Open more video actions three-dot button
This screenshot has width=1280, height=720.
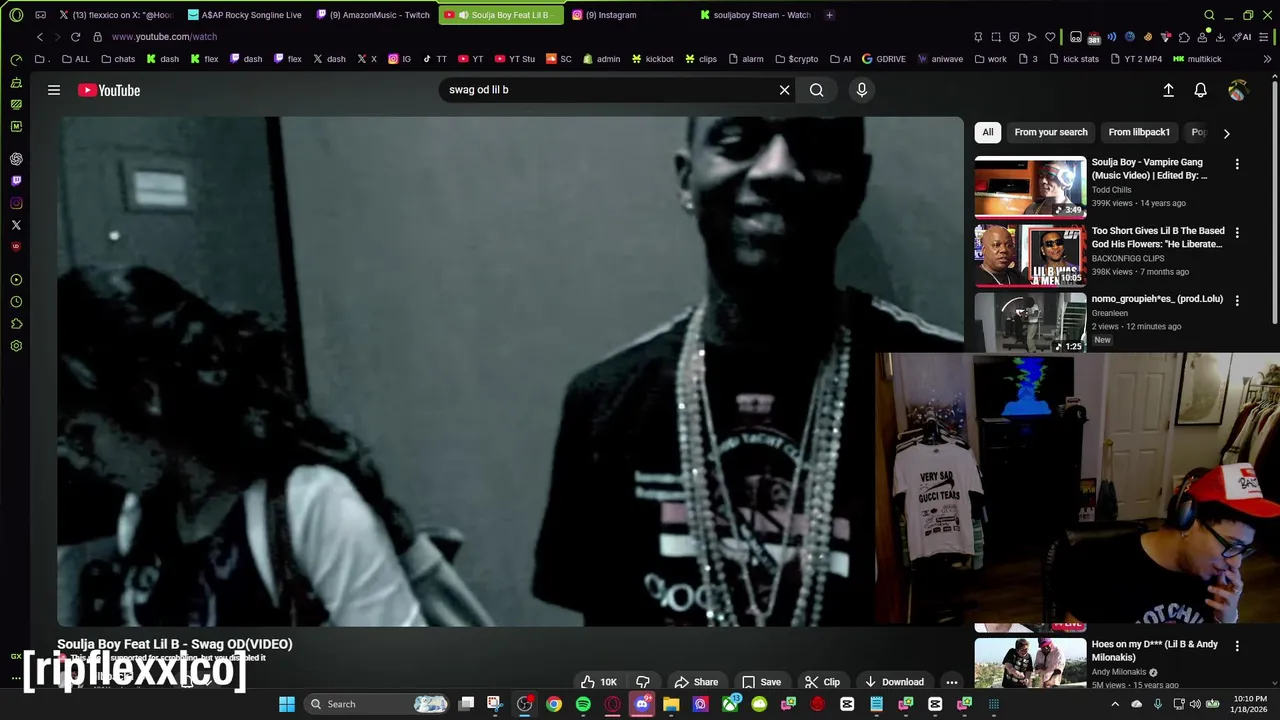[952, 682]
